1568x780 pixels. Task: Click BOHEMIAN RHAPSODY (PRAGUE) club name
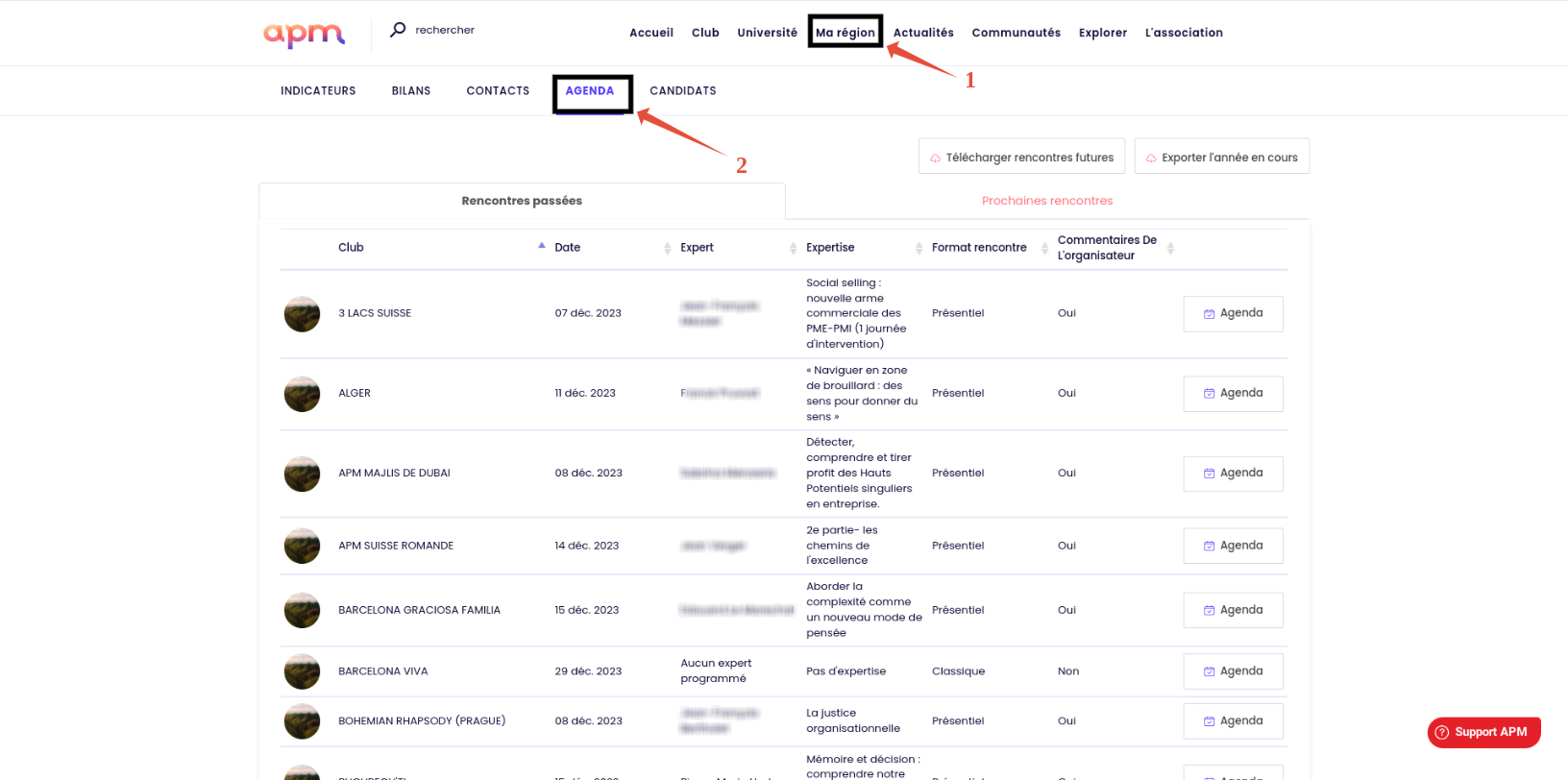(422, 720)
